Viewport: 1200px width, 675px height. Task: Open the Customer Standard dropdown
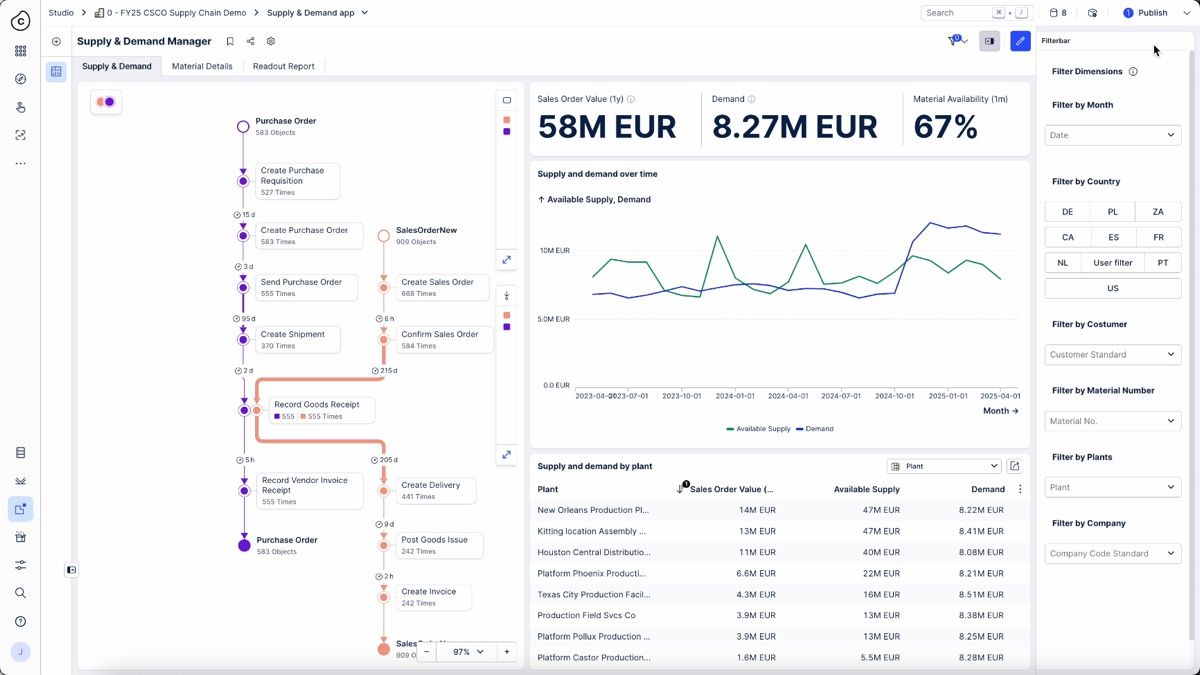point(1113,354)
